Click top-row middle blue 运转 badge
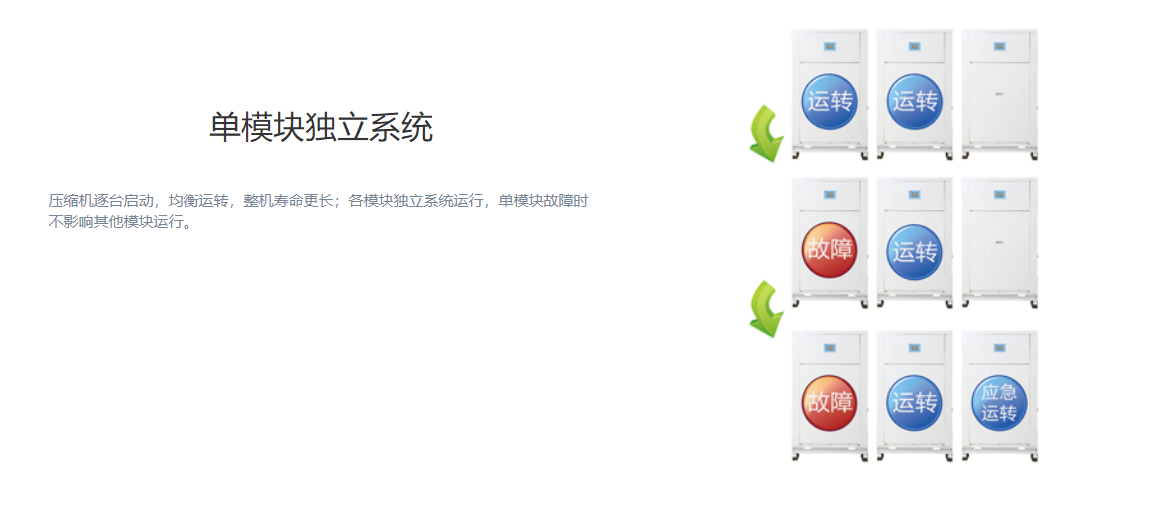This screenshot has width=1163, height=522. [x=915, y=102]
